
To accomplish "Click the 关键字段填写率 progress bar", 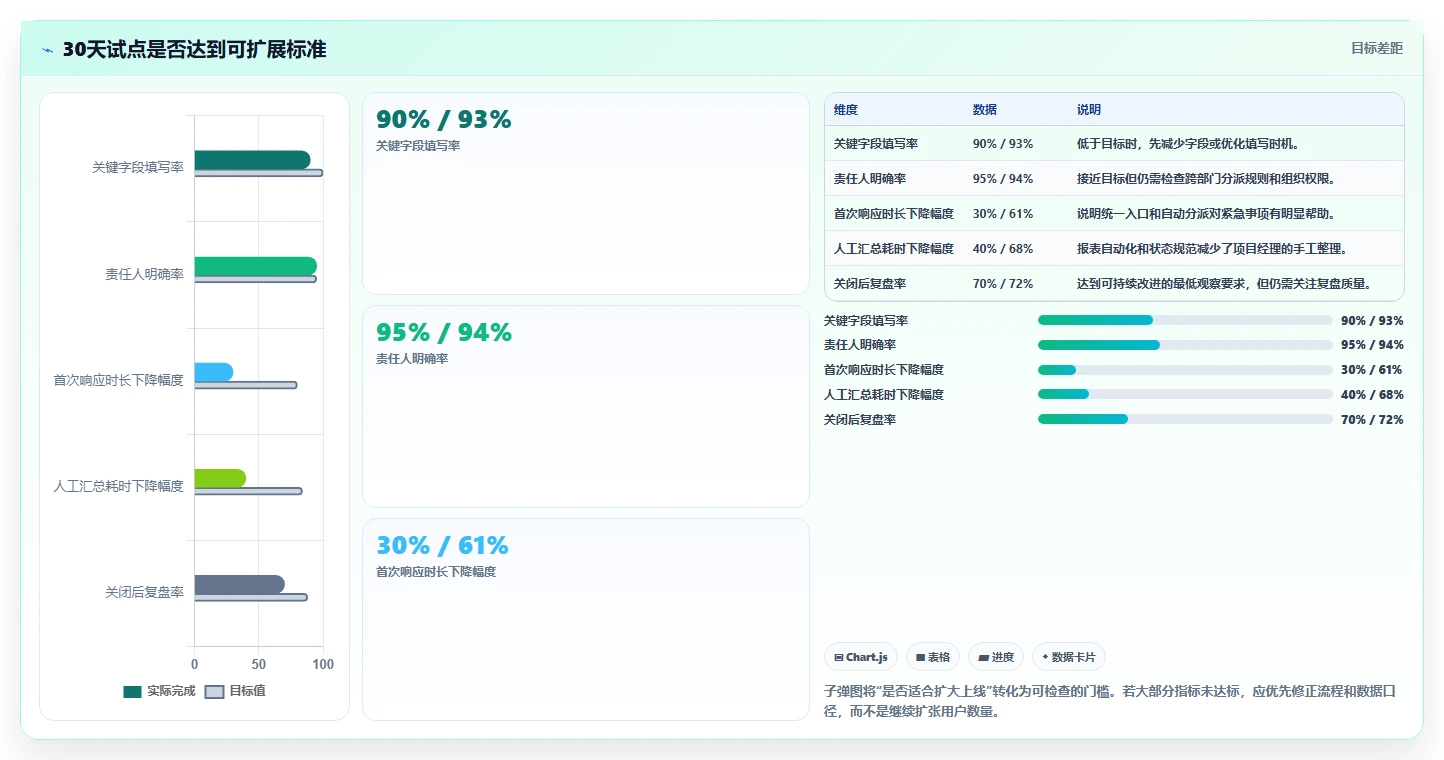I will (x=1185, y=320).
